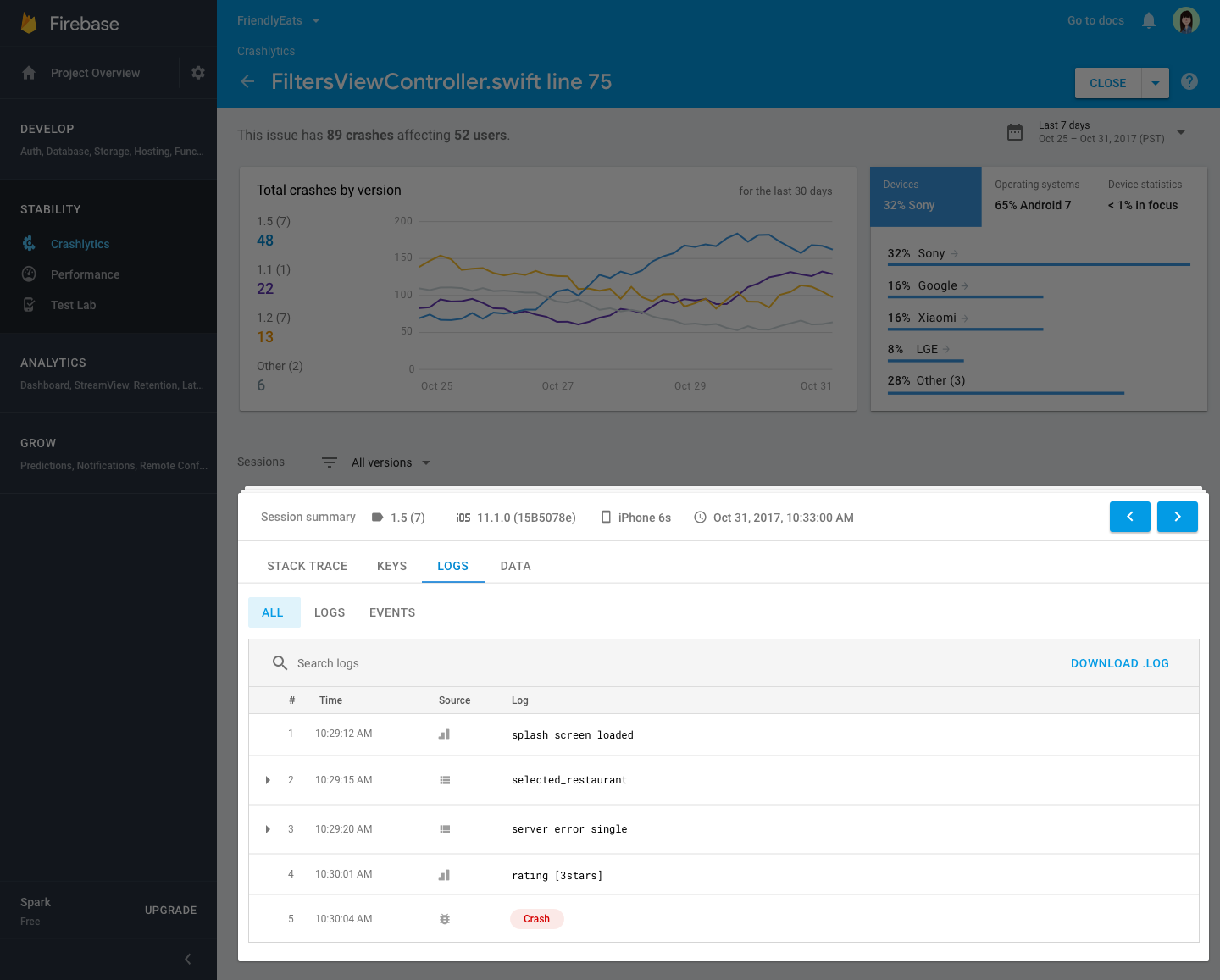Click the Firebase logo icon
The image size is (1220, 980).
(29, 24)
